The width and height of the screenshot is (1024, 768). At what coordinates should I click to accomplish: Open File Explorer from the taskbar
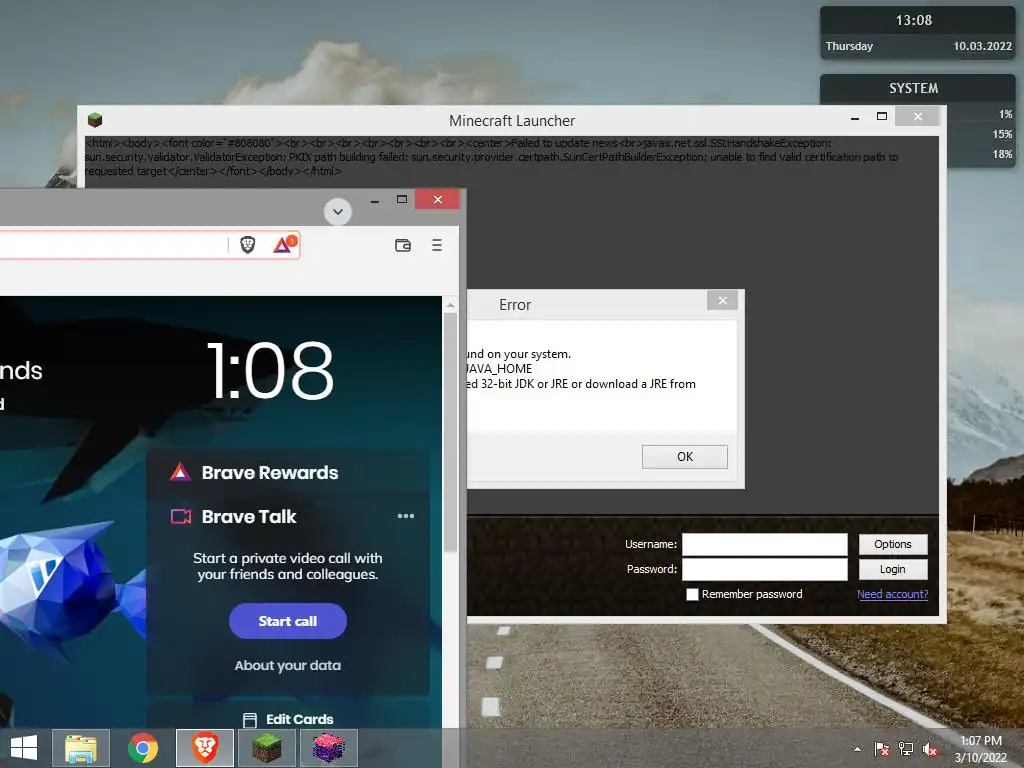[x=81, y=748]
